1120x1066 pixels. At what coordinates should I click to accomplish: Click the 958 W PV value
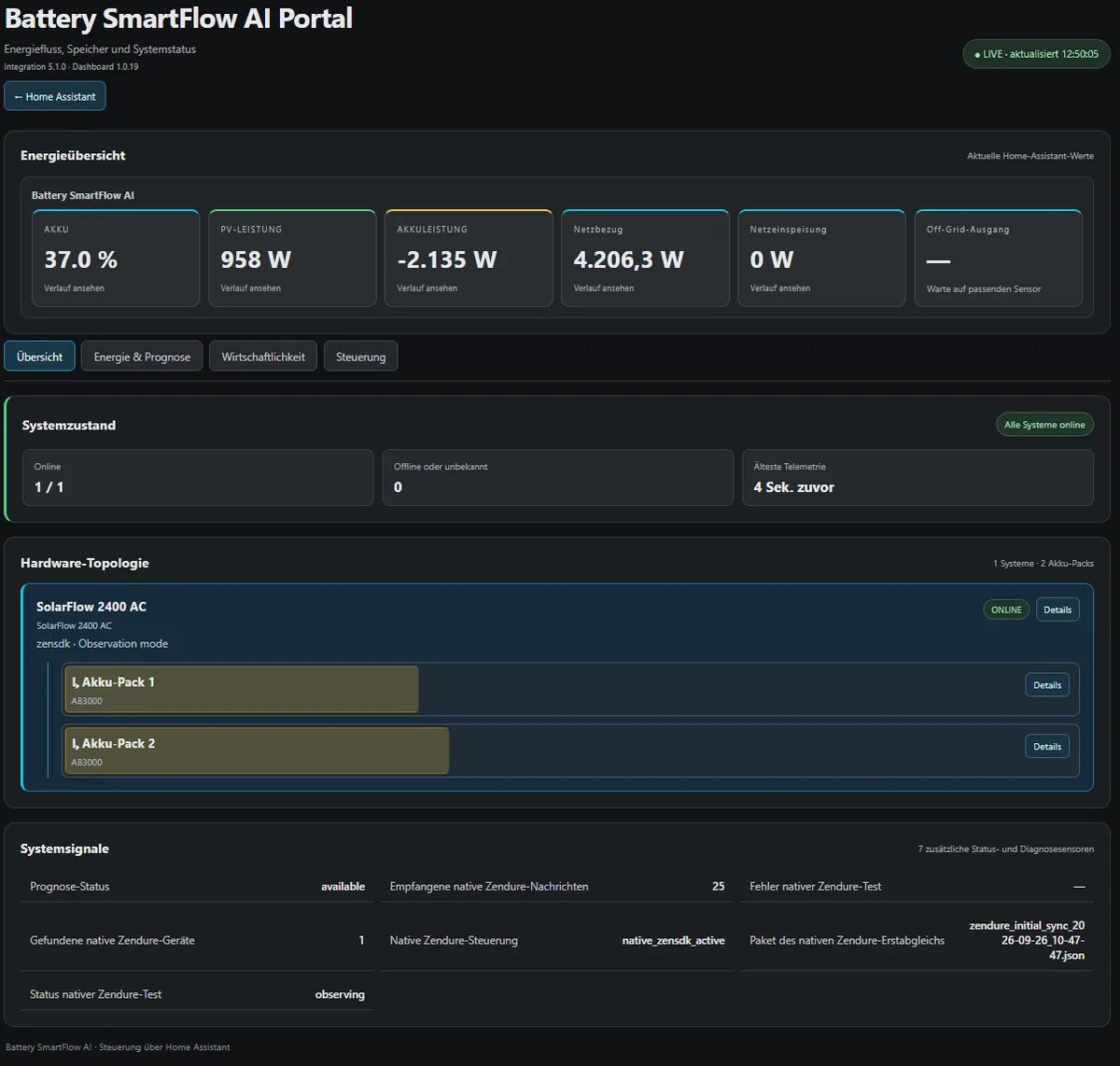[256, 259]
